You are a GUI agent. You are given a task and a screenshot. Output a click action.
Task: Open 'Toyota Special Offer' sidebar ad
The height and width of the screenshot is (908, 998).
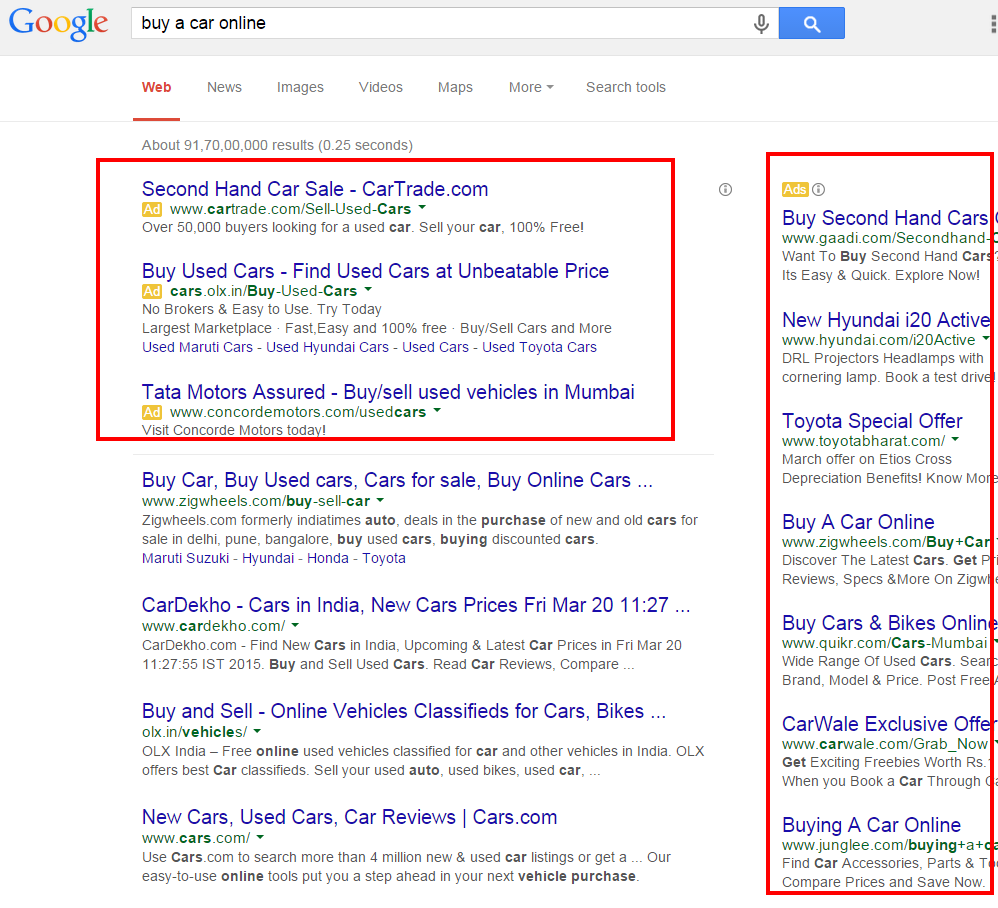click(872, 421)
